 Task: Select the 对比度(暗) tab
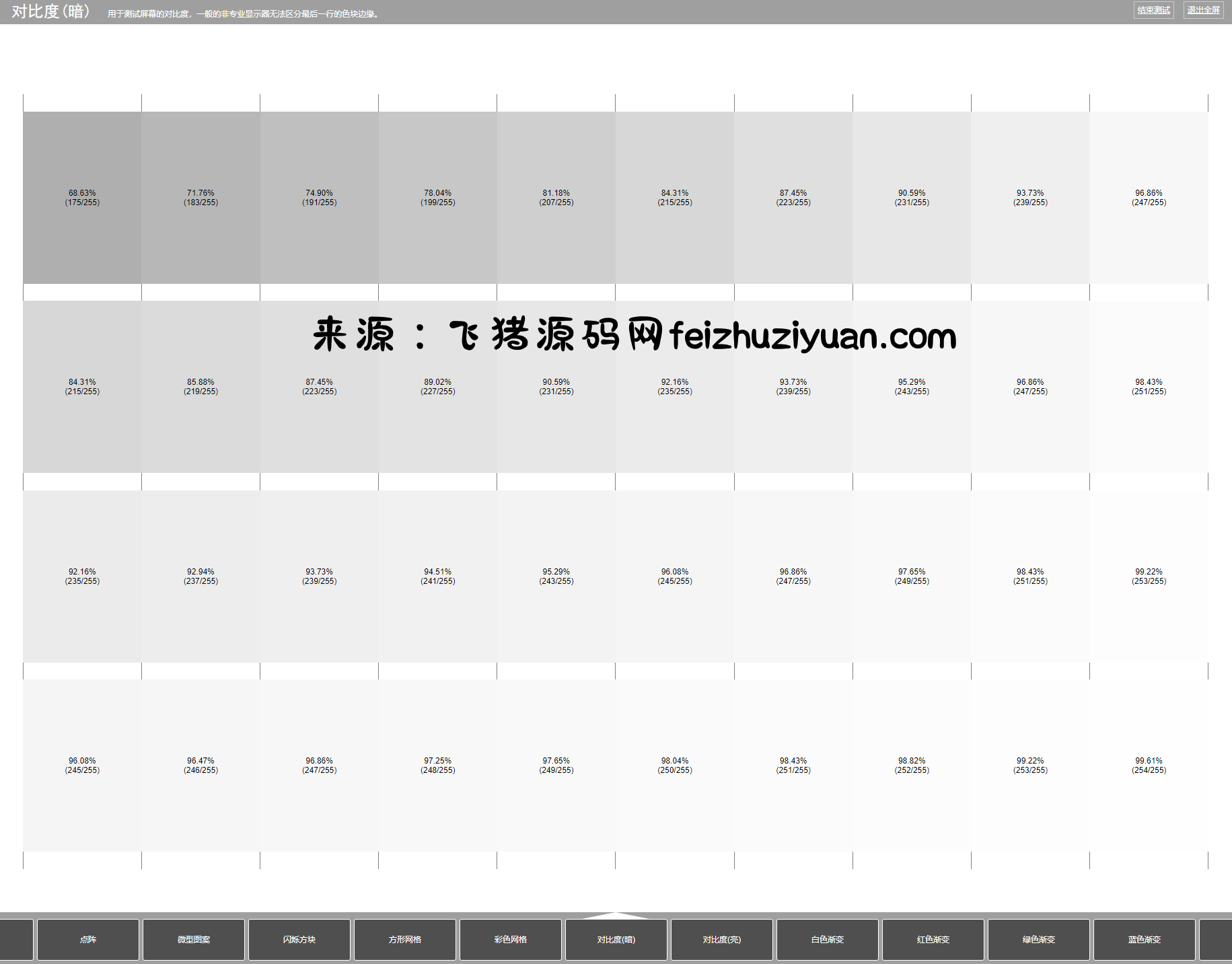pos(616,939)
